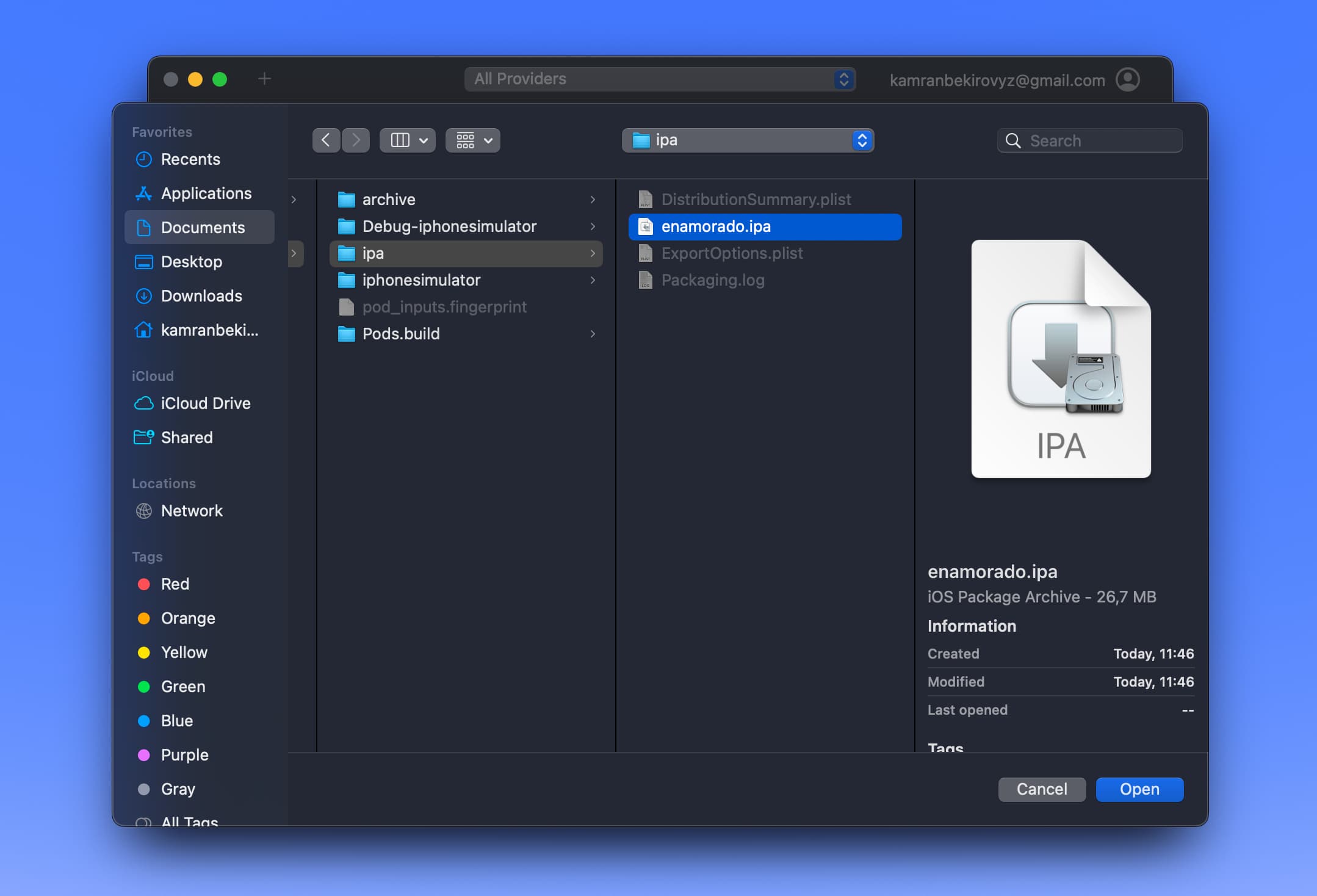Expand the iphonesimulator folder
1317x896 pixels.
click(x=592, y=280)
